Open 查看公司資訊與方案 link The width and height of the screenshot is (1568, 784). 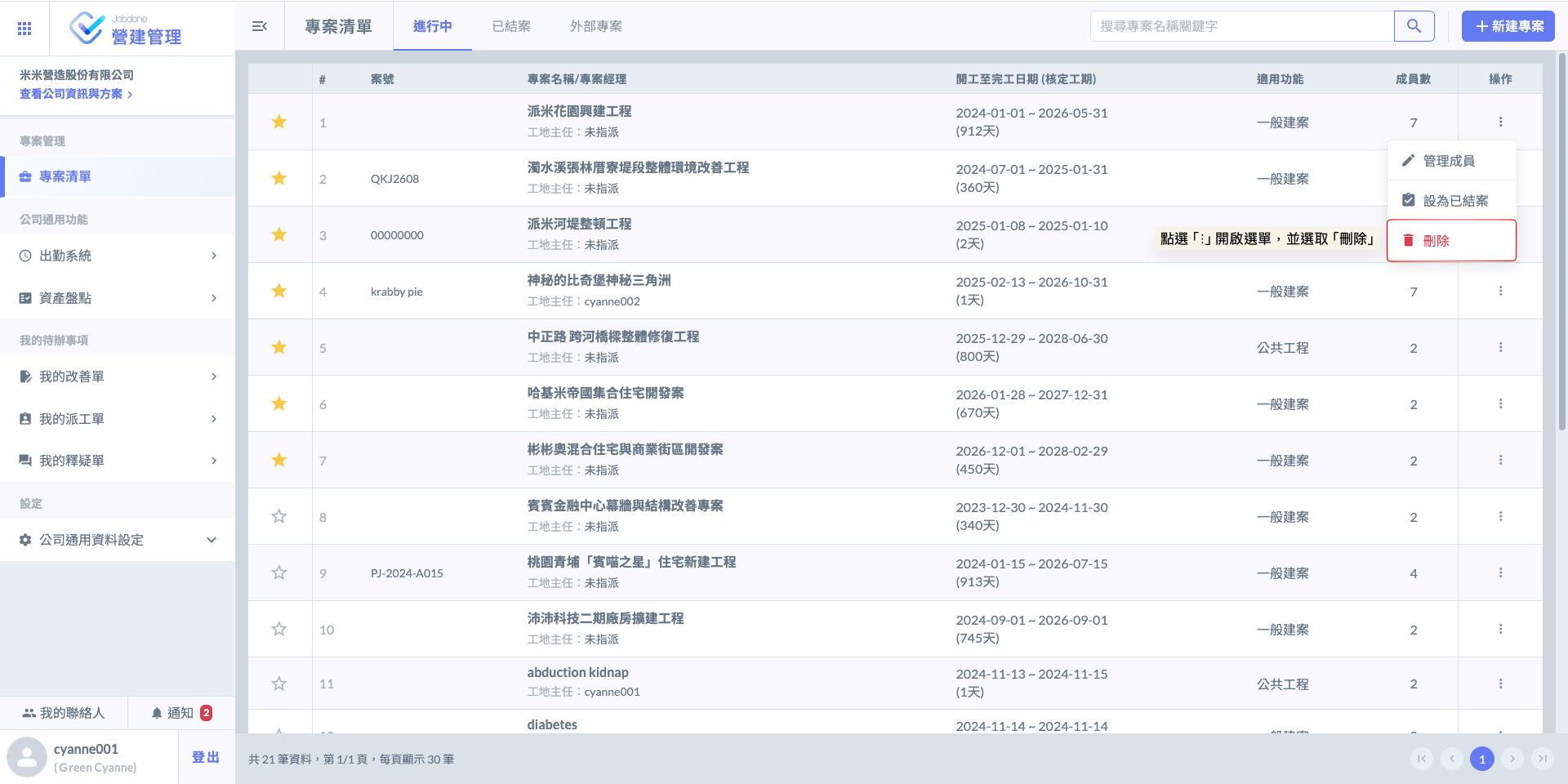(x=75, y=94)
